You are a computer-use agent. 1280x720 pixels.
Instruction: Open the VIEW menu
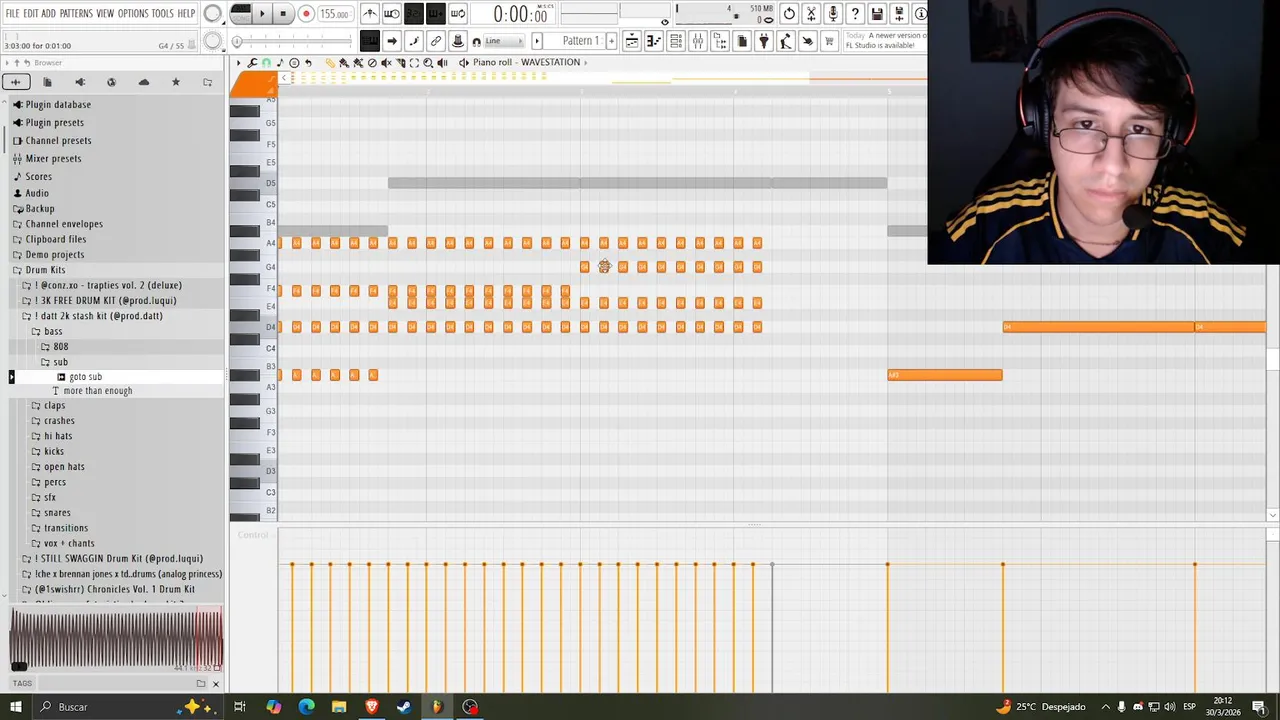105,14
